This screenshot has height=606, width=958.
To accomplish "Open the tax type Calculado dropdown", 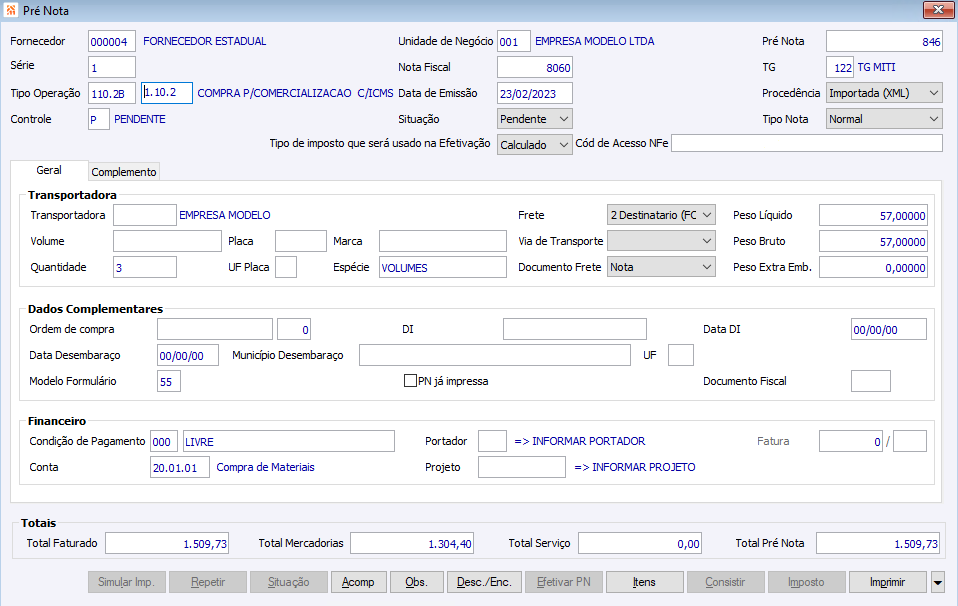I will [x=534, y=145].
